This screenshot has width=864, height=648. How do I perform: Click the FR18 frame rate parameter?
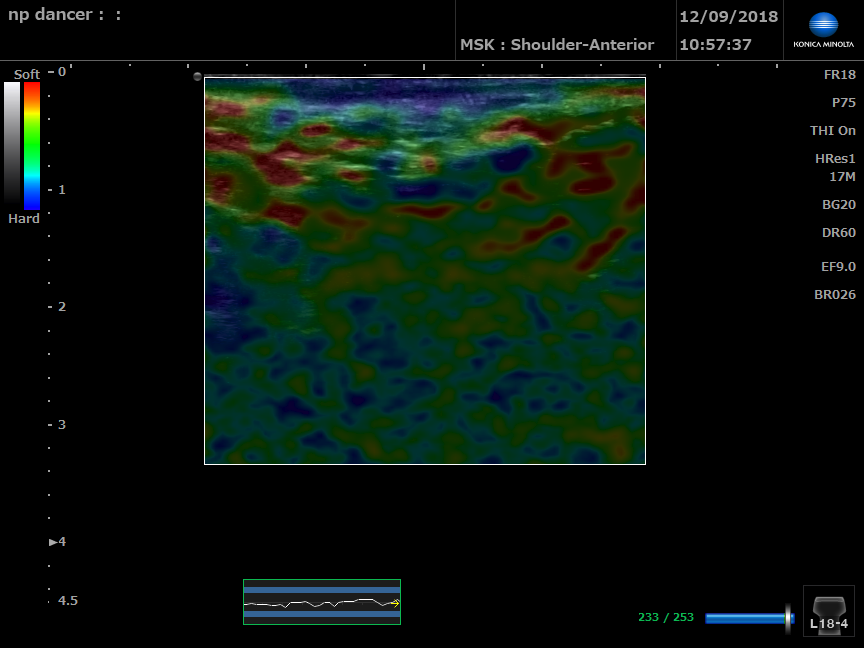(x=840, y=75)
